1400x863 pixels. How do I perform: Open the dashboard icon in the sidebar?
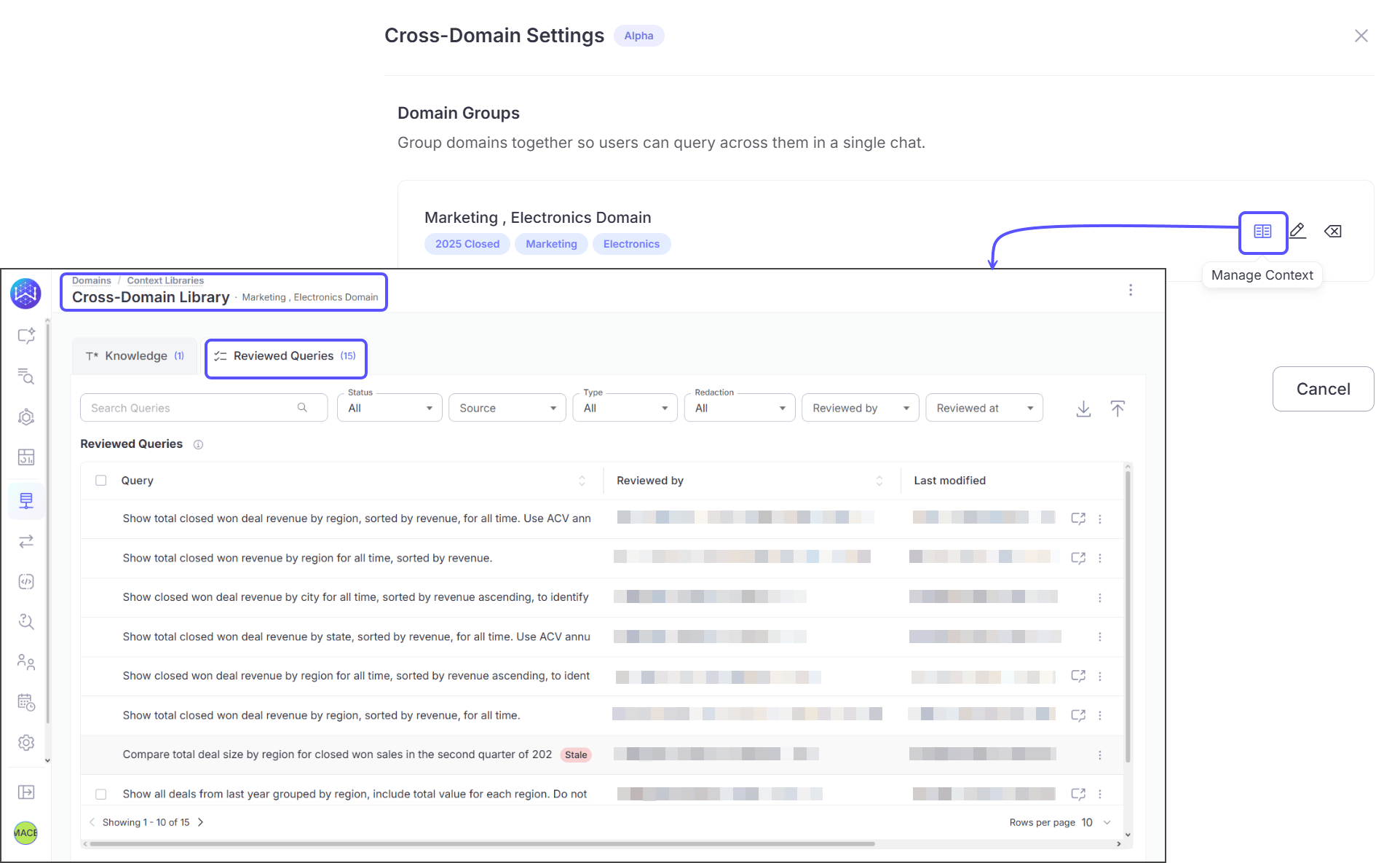26,457
